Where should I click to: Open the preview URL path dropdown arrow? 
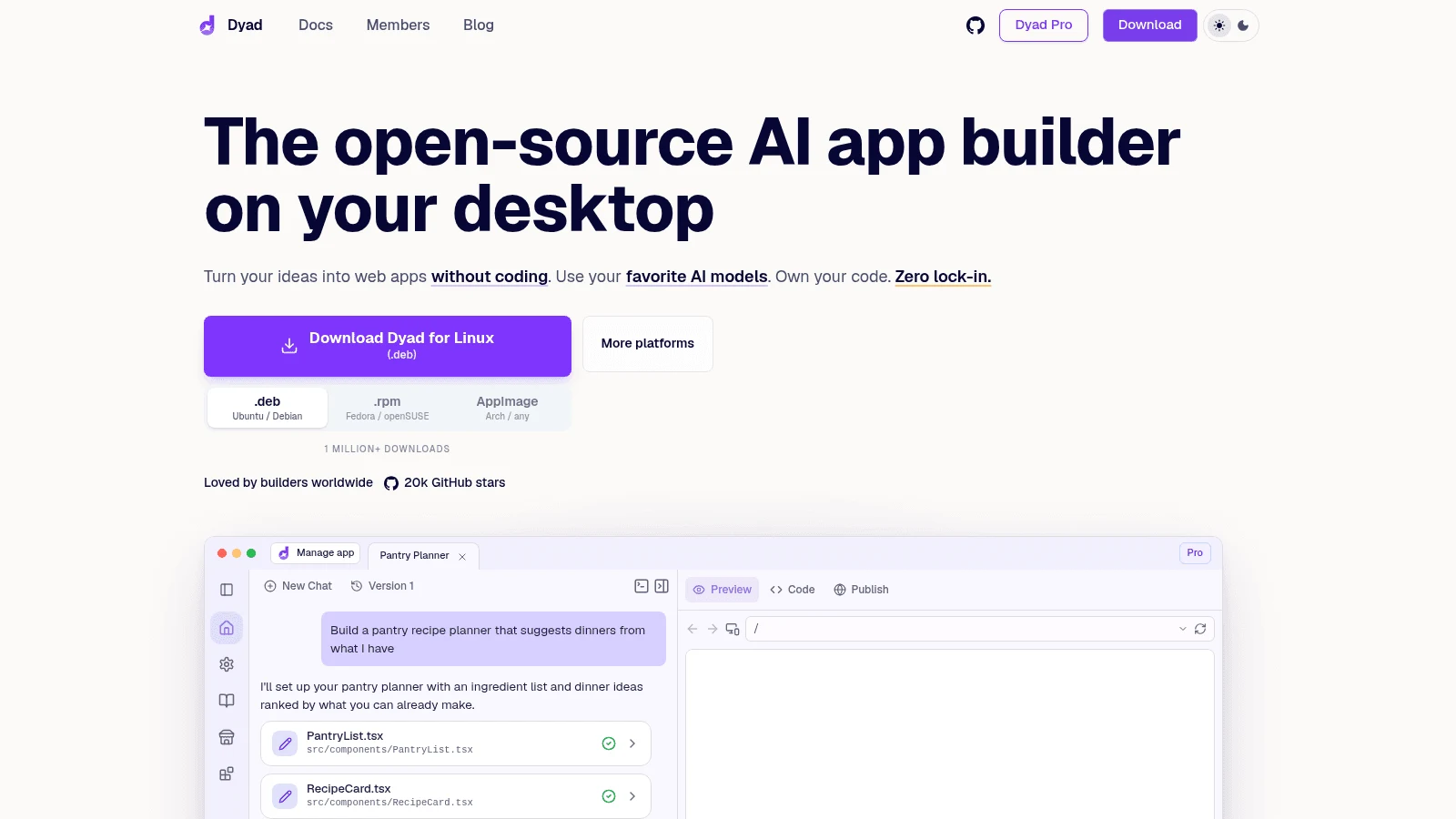tap(1183, 629)
